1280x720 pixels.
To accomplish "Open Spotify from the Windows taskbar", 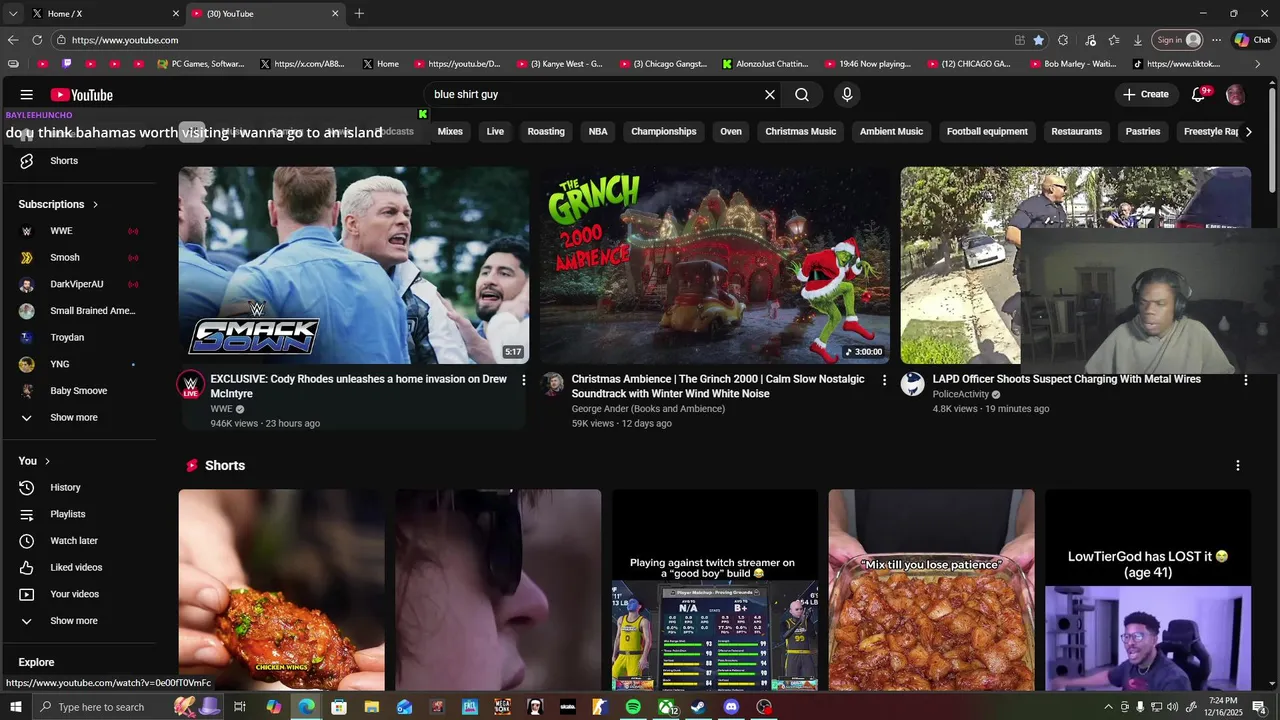I will [633, 707].
